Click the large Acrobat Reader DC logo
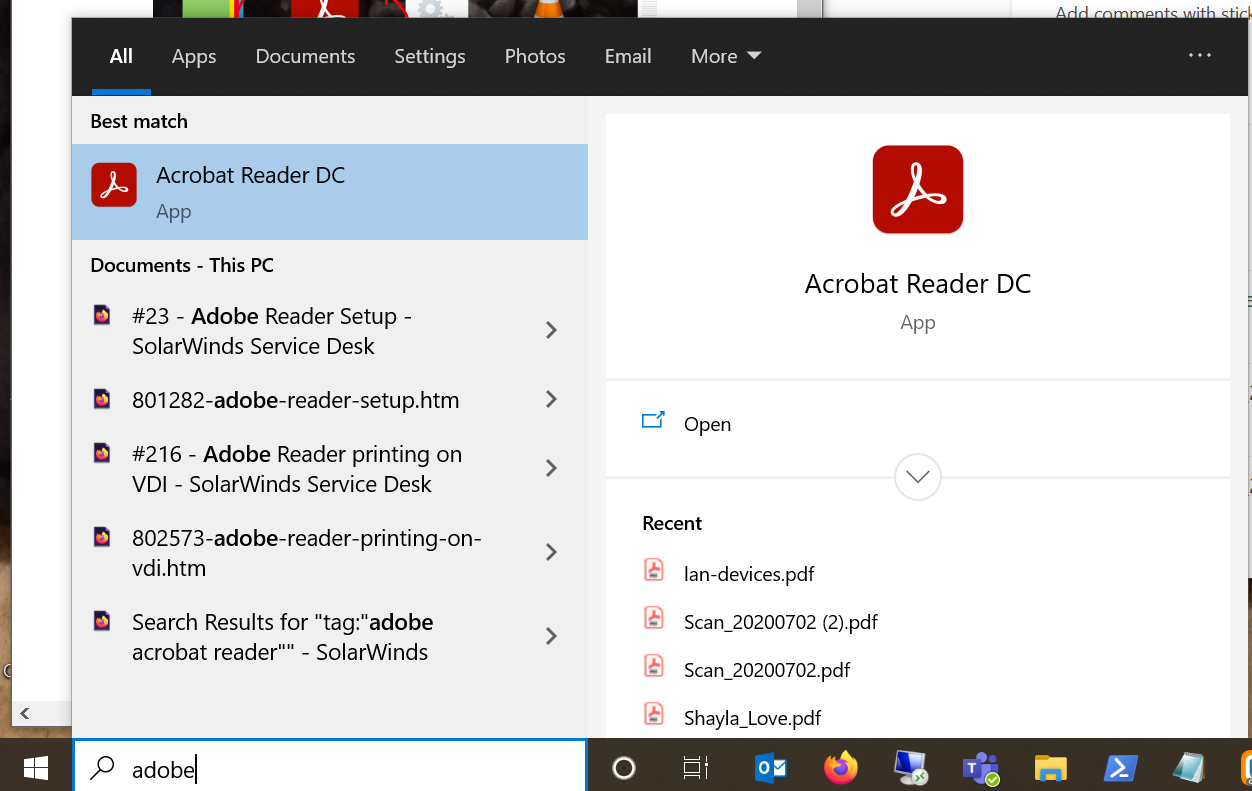This screenshot has width=1252, height=791. [917, 190]
